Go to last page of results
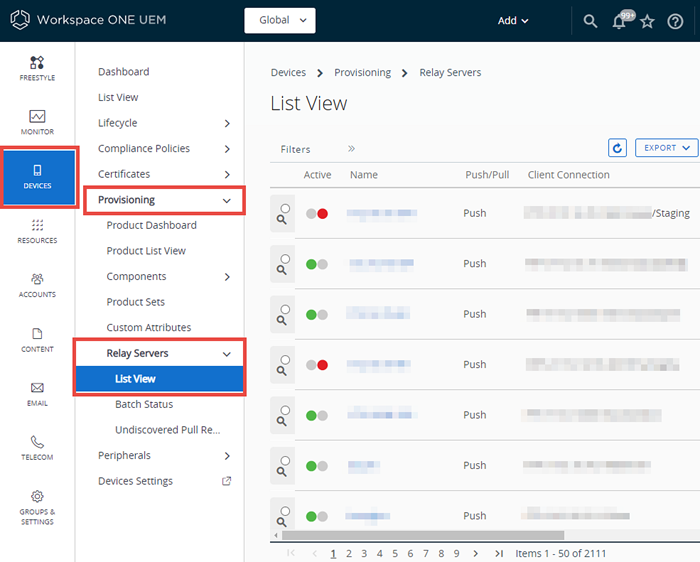This screenshot has height=562, width=700. [499, 554]
